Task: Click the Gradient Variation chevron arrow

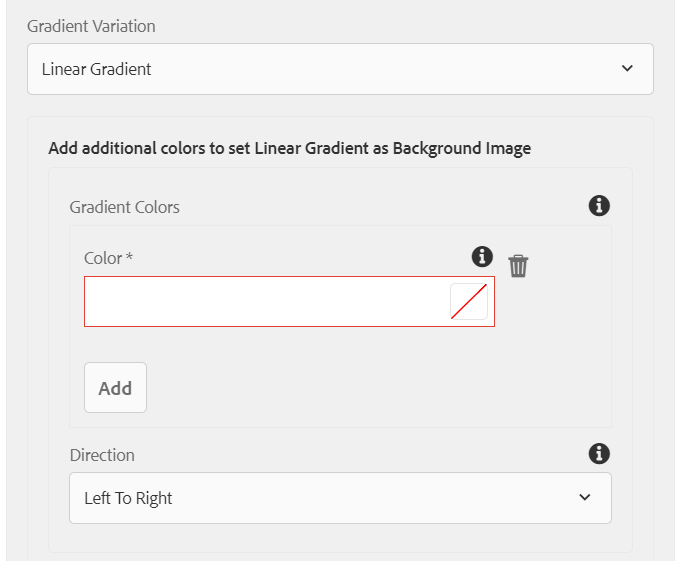Action: click(x=627, y=68)
